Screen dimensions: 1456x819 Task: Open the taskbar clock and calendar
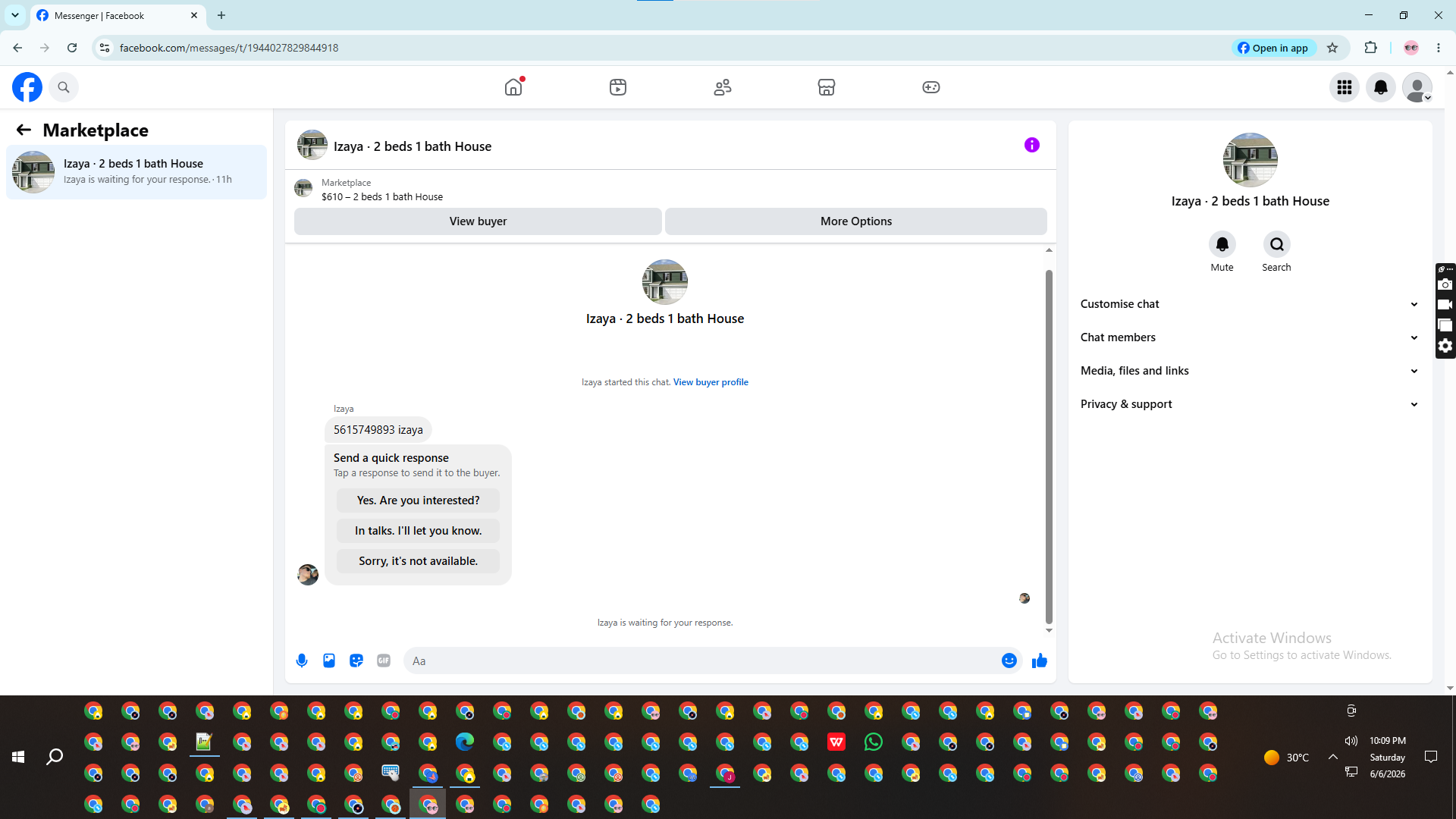coord(1388,757)
